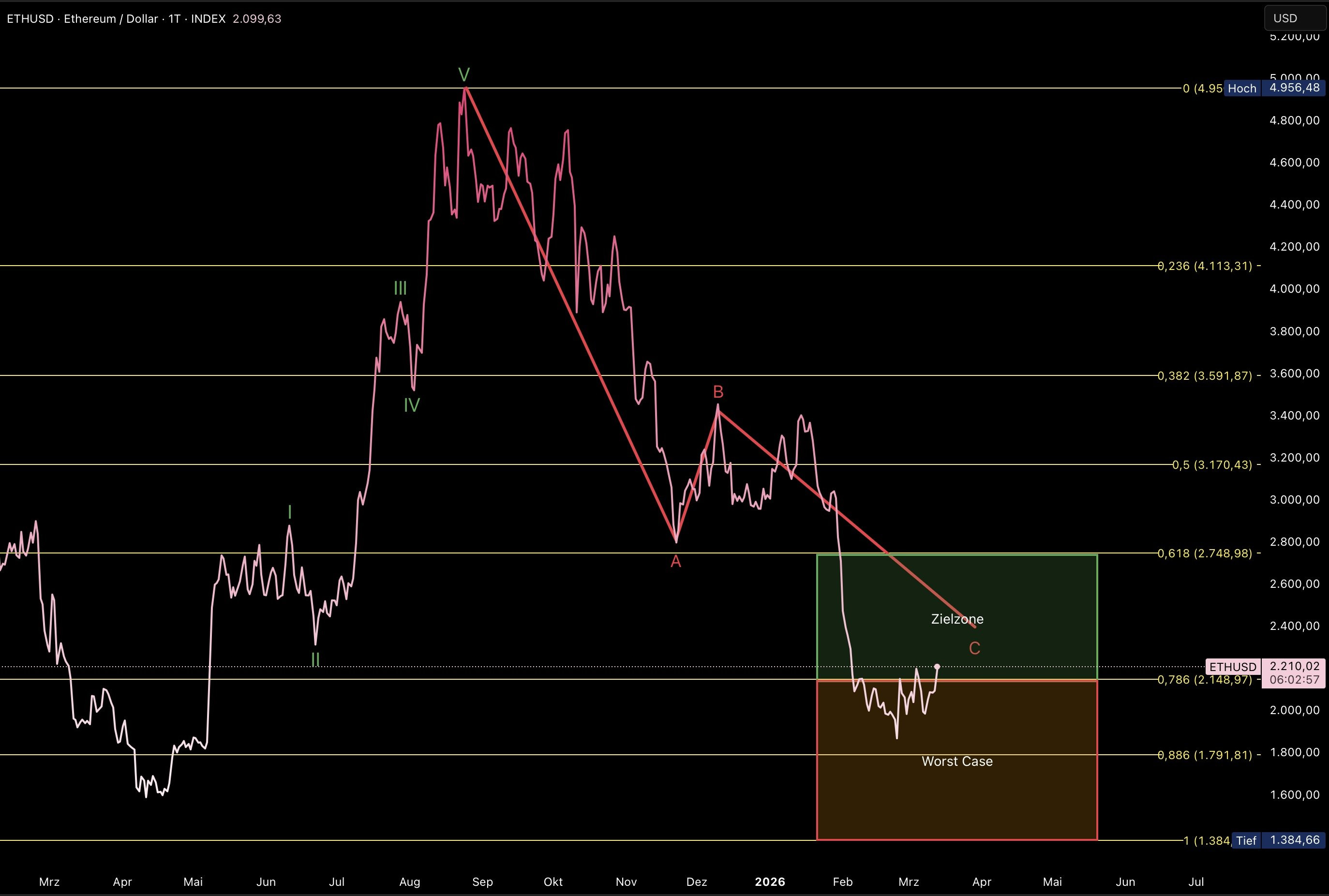The image size is (1329, 896).
Task: Select the red C wave label
Action: tap(975, 648)
